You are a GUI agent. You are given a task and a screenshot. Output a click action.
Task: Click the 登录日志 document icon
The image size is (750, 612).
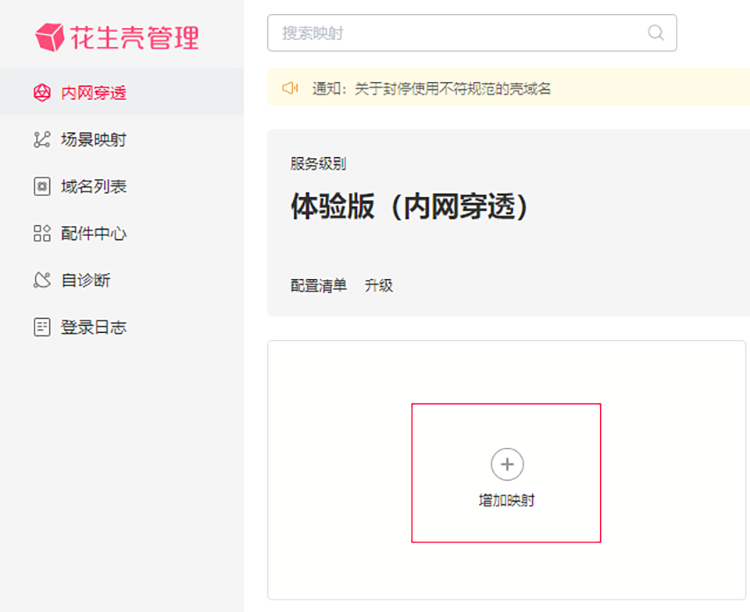42,328
